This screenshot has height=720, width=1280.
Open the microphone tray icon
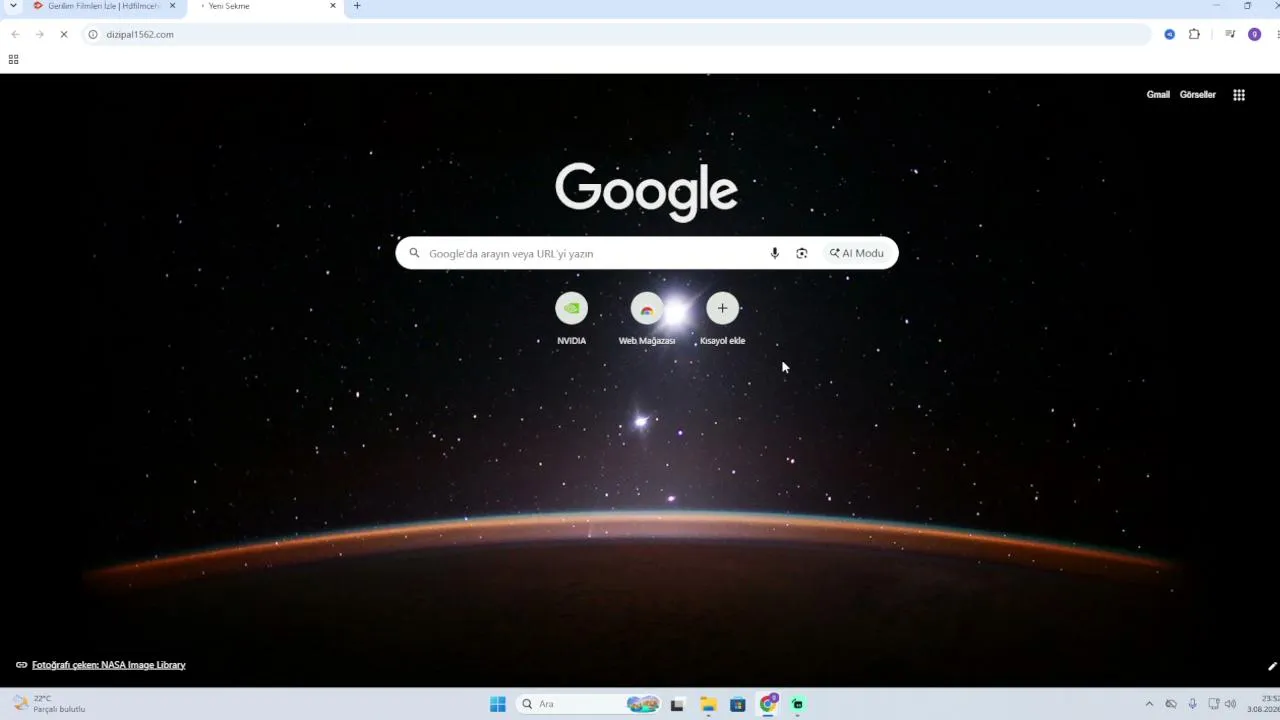coord(1192,704)
